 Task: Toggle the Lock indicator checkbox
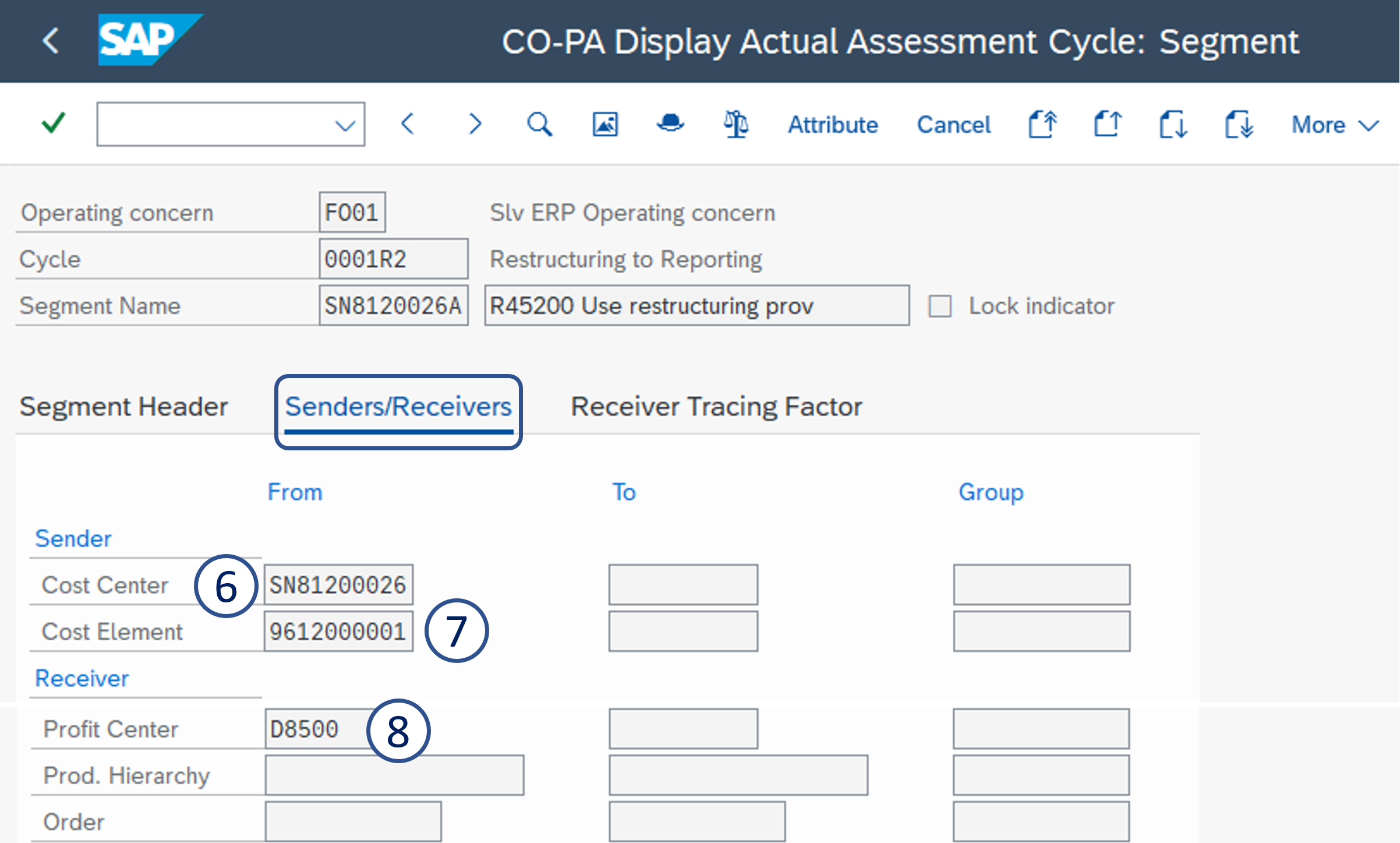coord(940,306)
